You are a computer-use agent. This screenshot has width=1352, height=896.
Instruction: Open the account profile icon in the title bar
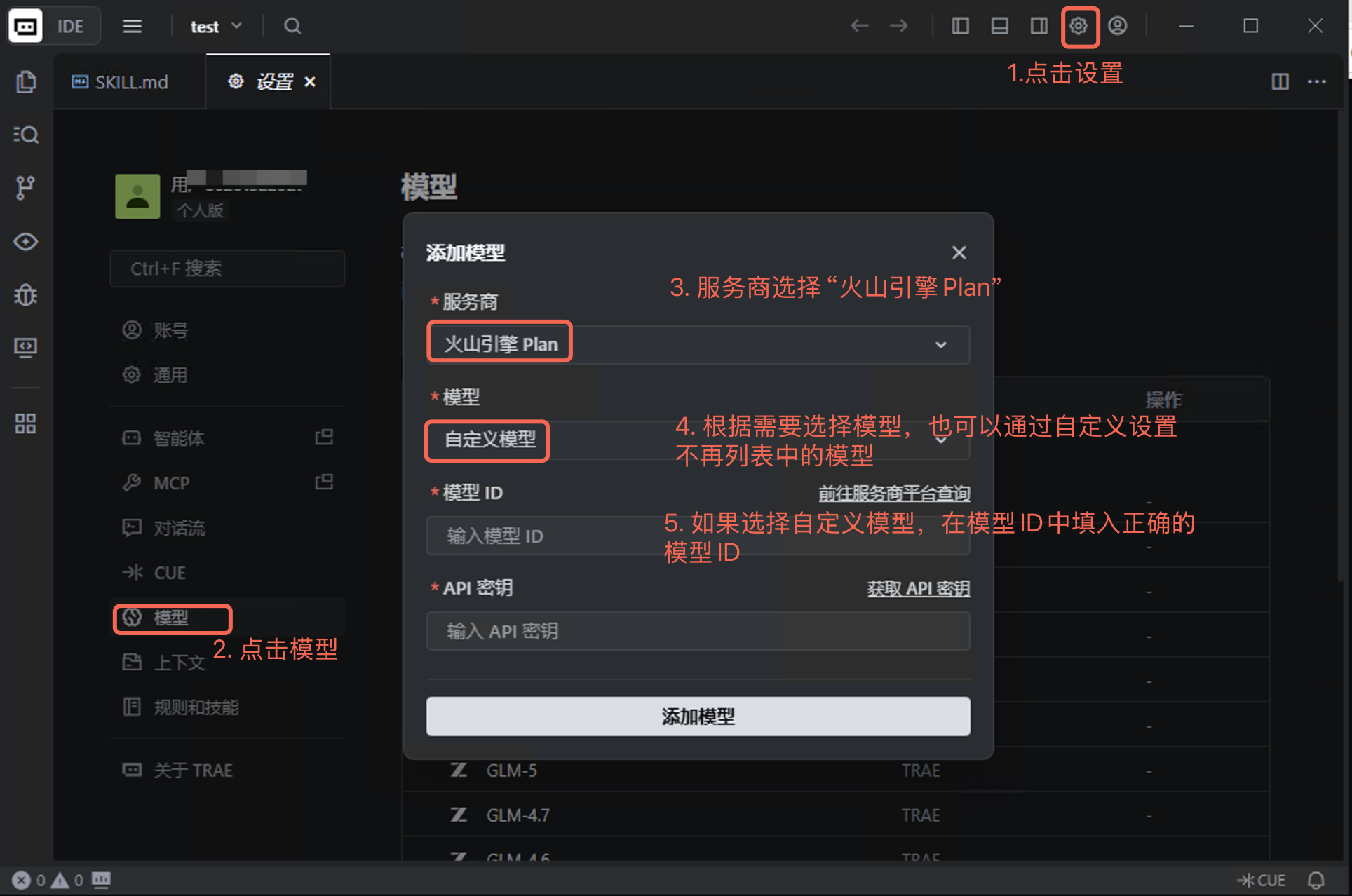(1118, 26)
